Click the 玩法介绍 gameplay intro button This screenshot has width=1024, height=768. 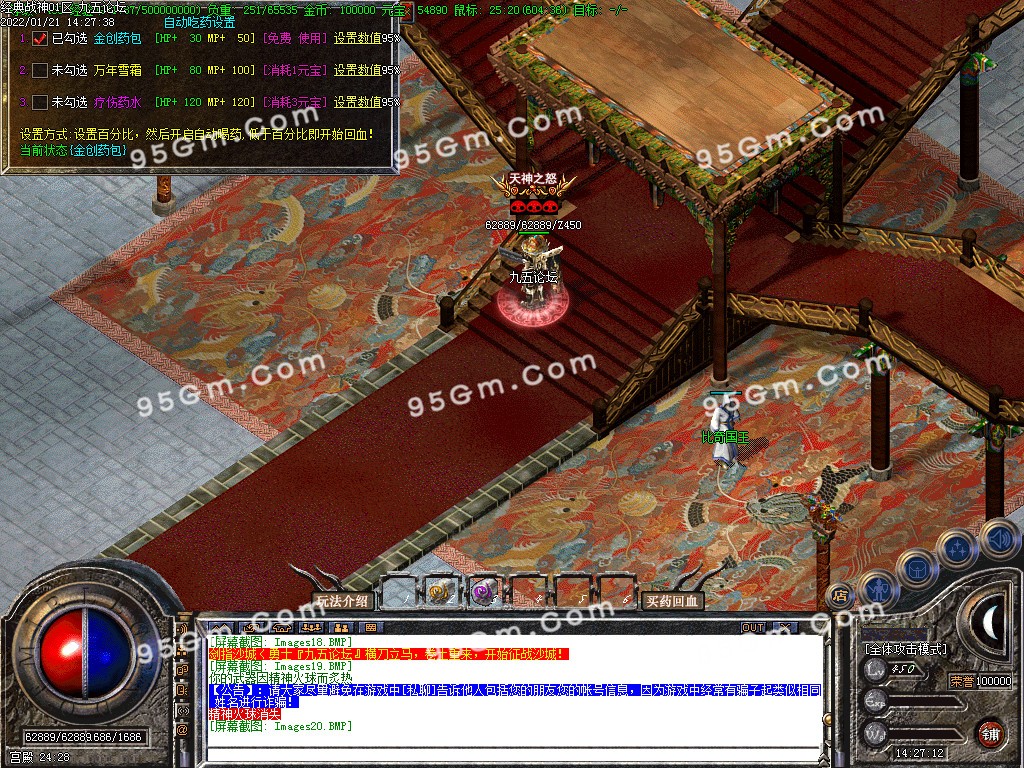[x=343, y=601]
